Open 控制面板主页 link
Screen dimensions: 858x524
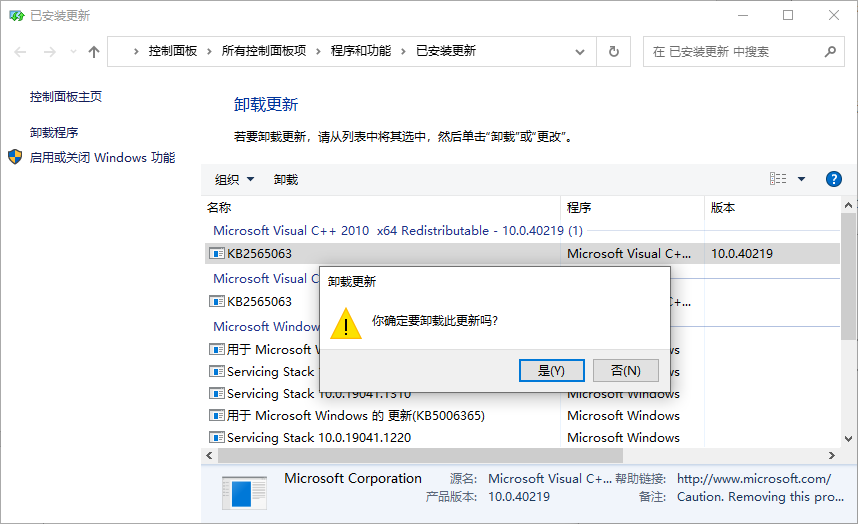click(66, 97)
